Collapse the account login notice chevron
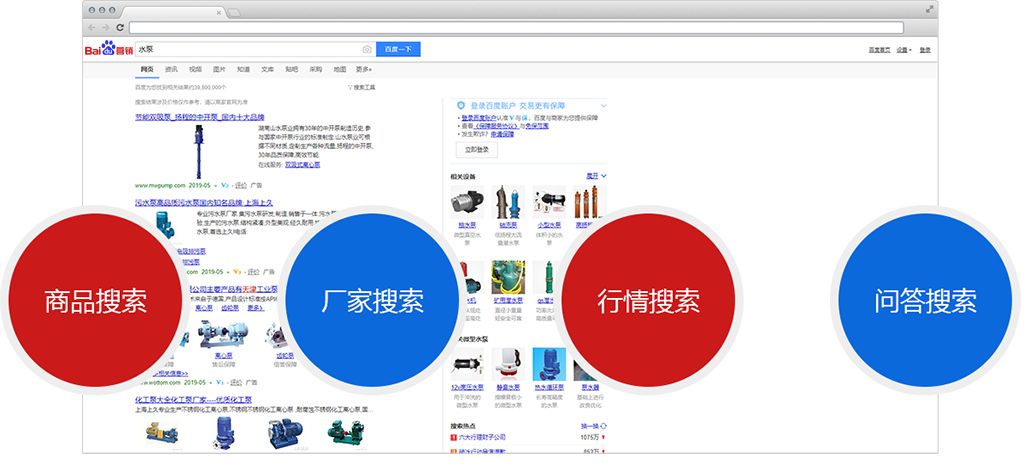The height and width of the screenshot is (468, 1024). [x=602, y=104]
